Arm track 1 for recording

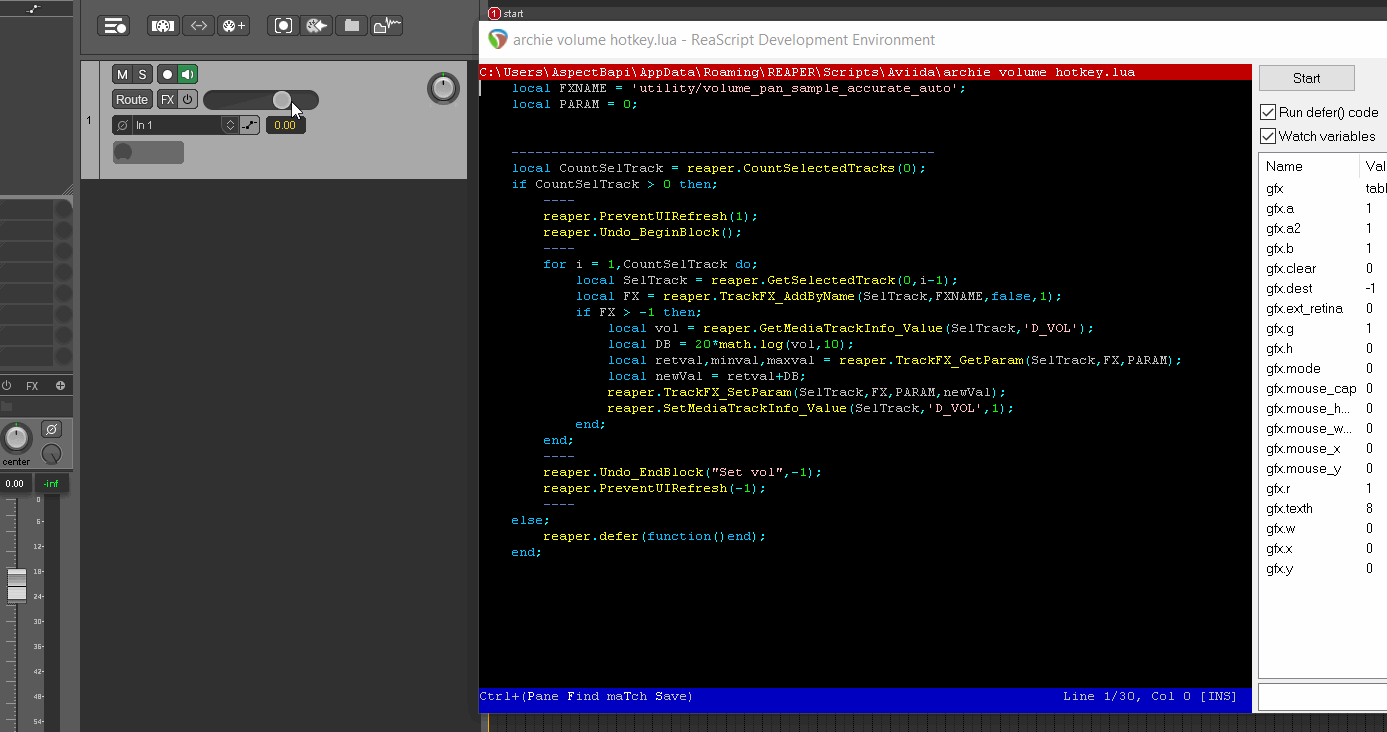coord(167,75)
